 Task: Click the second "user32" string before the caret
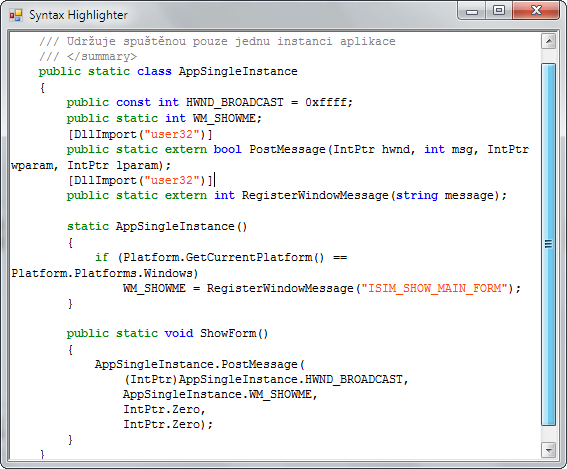(172, 180)
